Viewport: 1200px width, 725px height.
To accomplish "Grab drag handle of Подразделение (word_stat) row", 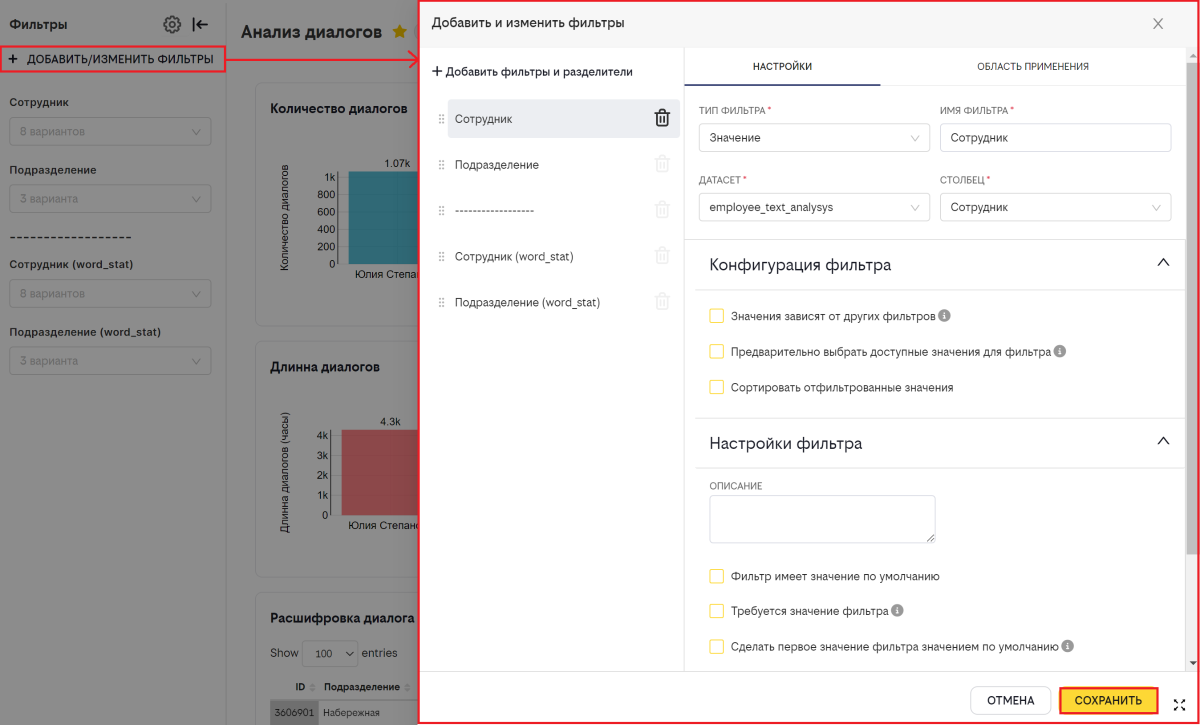I will click(441, 303).
